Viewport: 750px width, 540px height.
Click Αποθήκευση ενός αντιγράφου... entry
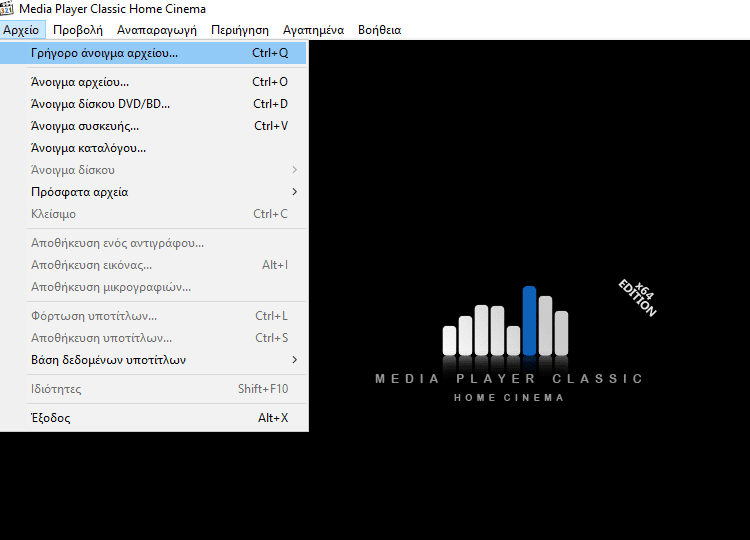click(153, 243)
